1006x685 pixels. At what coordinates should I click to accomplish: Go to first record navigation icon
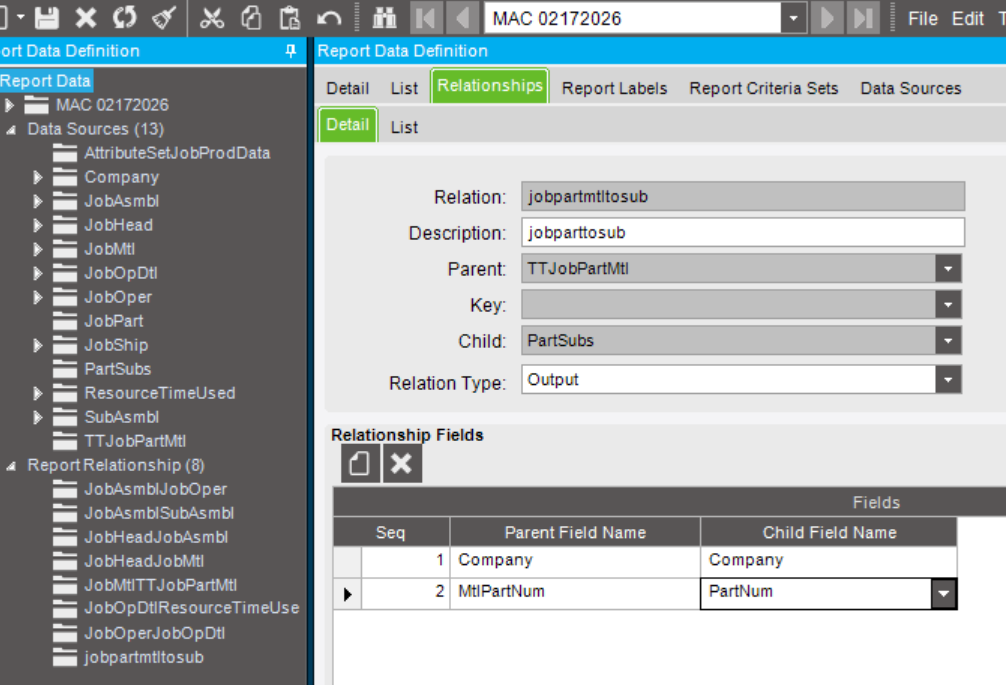(426, 18)
